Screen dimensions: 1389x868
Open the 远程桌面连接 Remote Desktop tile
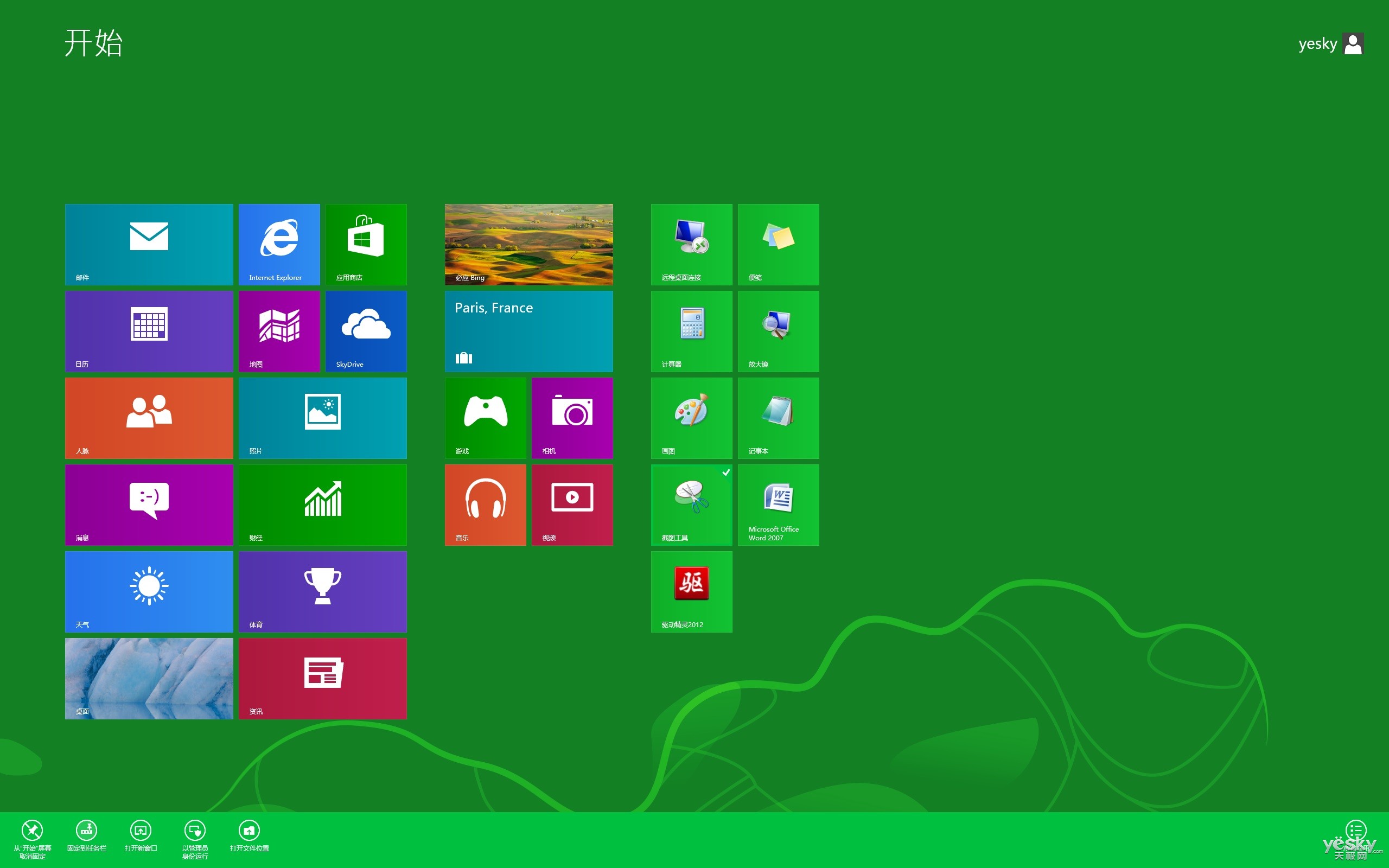691,244
